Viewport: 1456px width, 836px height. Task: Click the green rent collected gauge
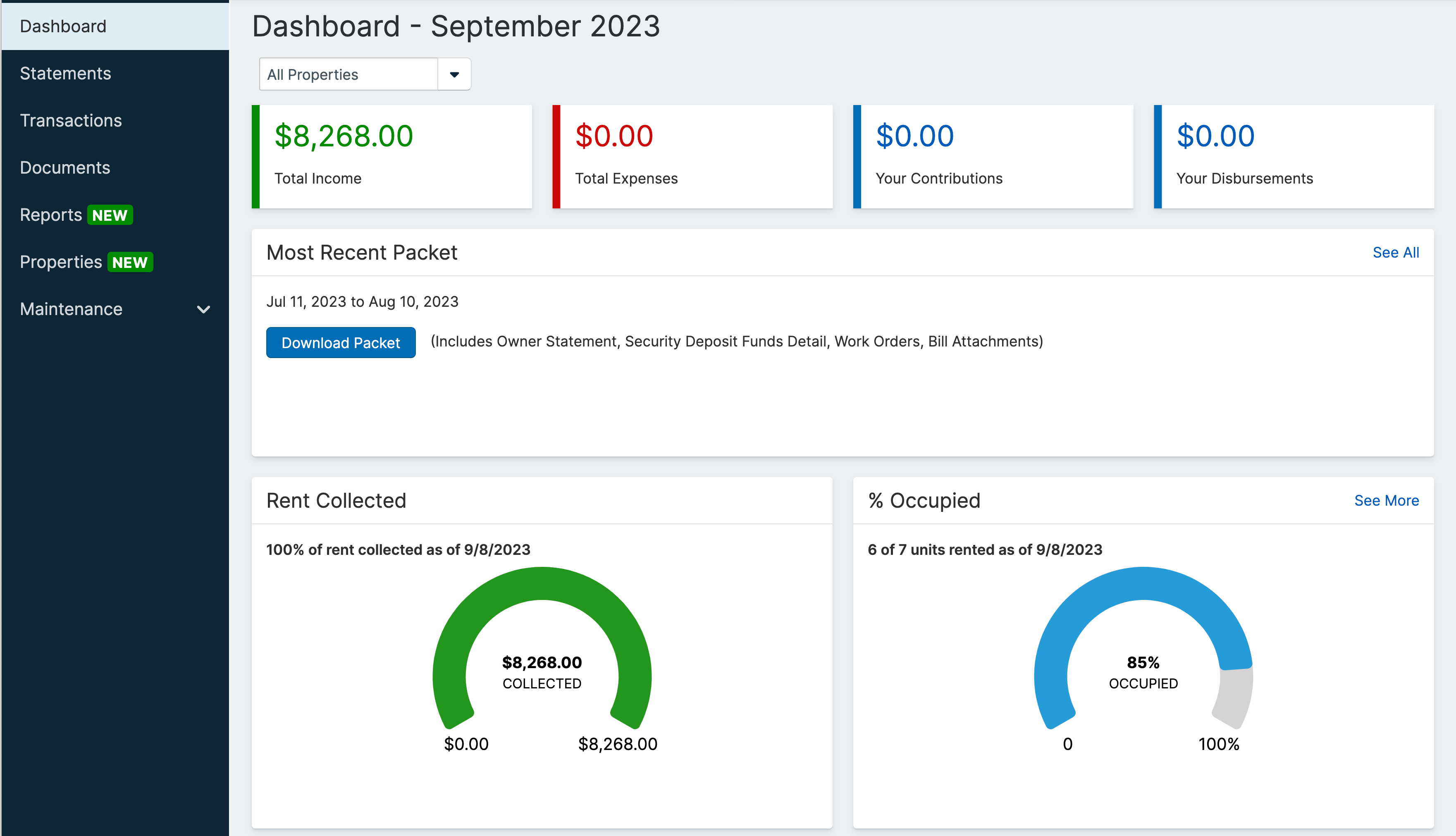[x=542, y=583]
